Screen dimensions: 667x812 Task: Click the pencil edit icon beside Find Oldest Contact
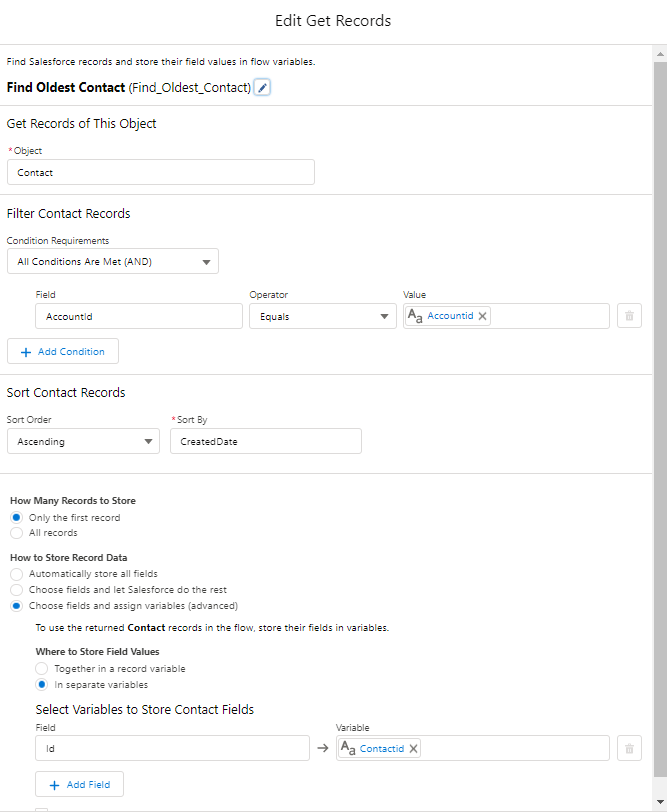click(x=262, y=88)
